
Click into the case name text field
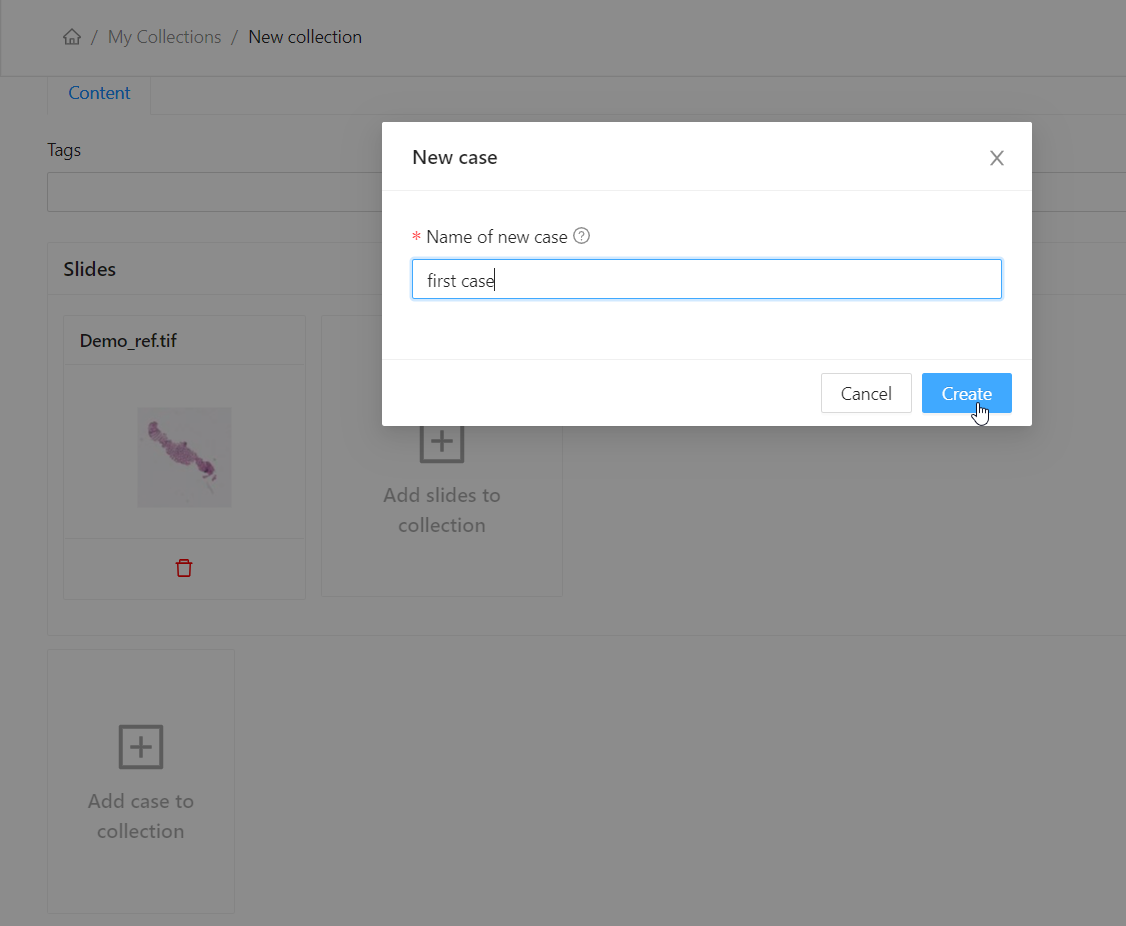coord(706,280)
